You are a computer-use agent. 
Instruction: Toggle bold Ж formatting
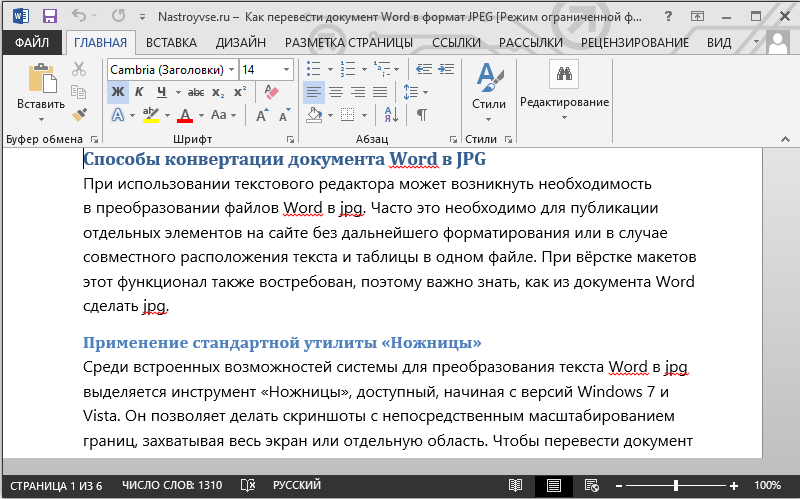point(118,92)
